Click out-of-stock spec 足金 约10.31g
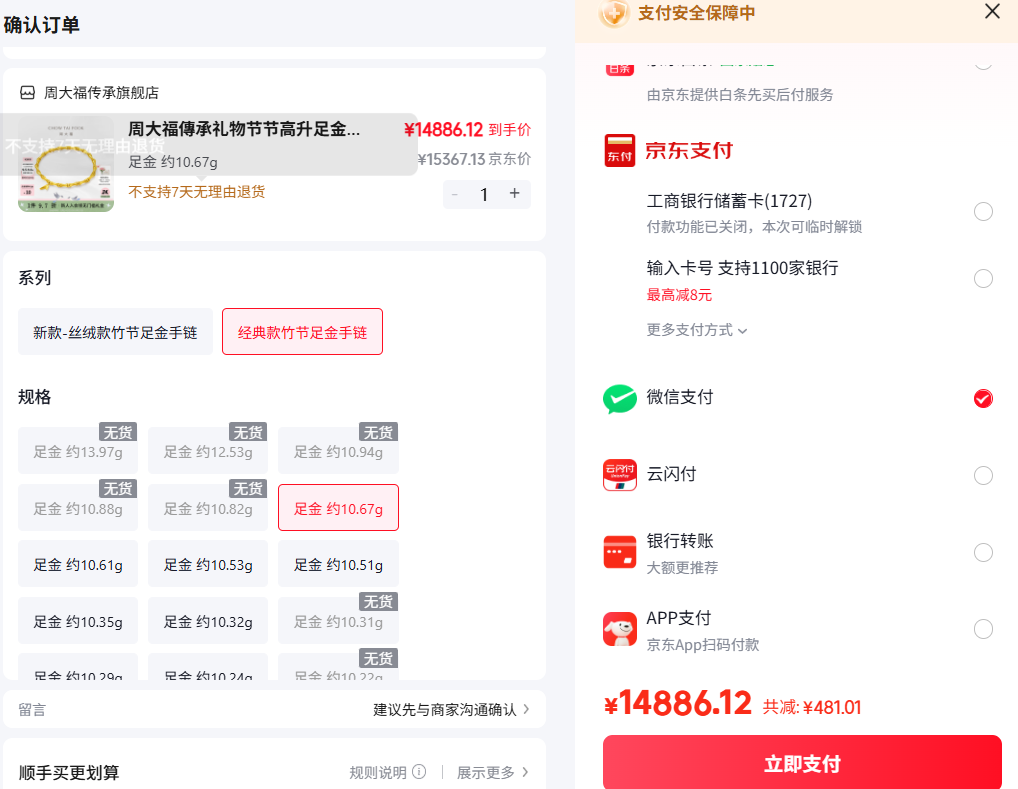1018x789 pixels. [338, 621]
